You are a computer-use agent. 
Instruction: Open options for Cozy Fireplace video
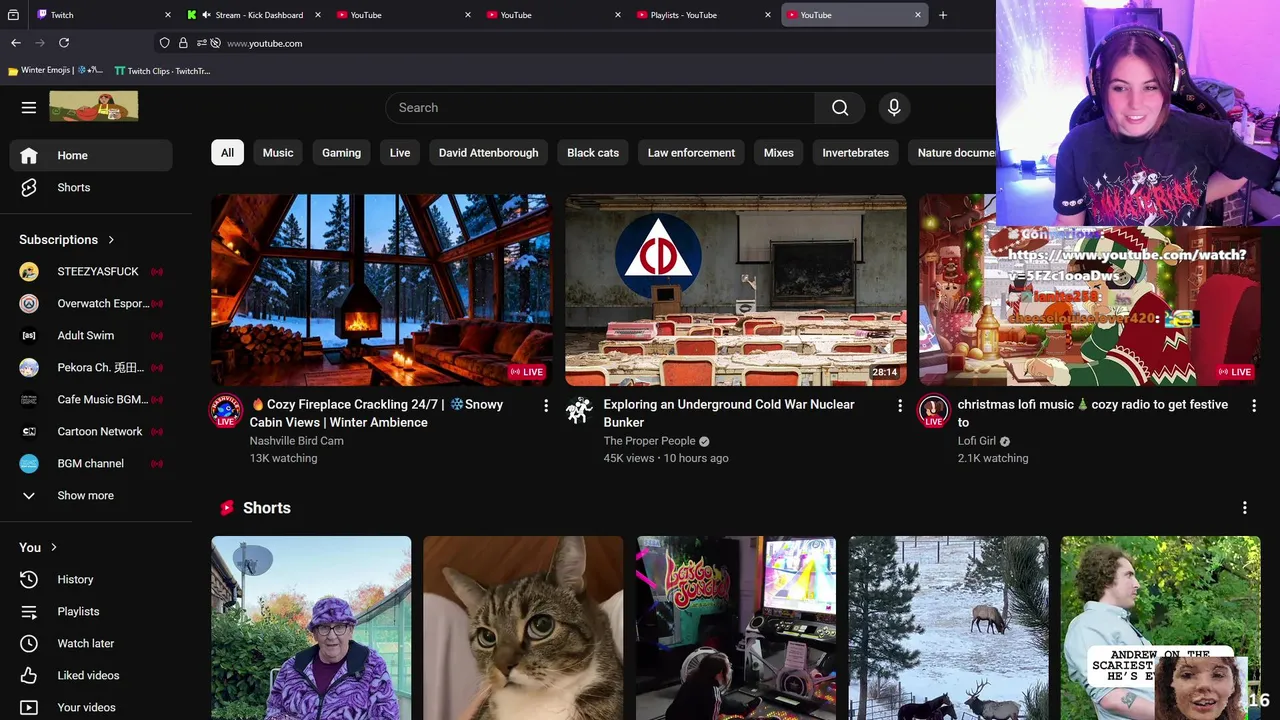[546, 405]
